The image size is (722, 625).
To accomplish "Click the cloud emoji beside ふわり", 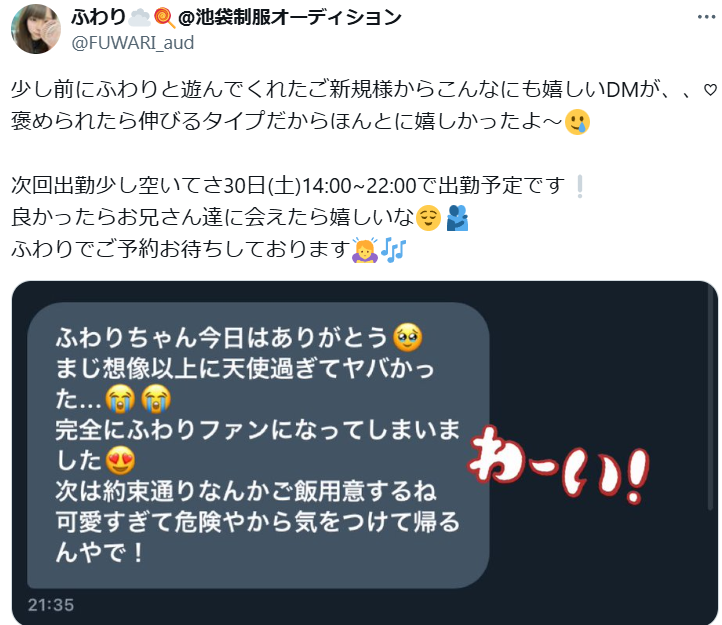I will [x=139, y=18].
